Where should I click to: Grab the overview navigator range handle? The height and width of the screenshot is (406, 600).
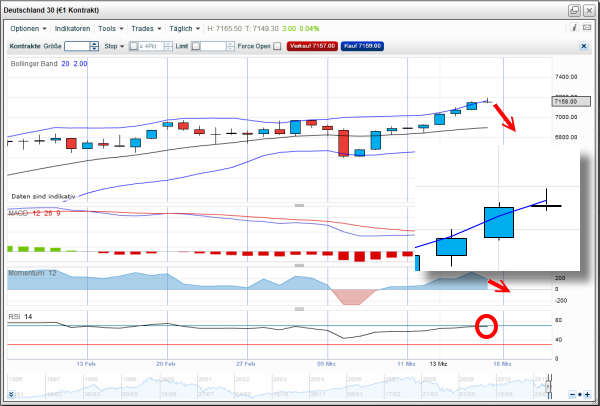[x=548, y=385]
